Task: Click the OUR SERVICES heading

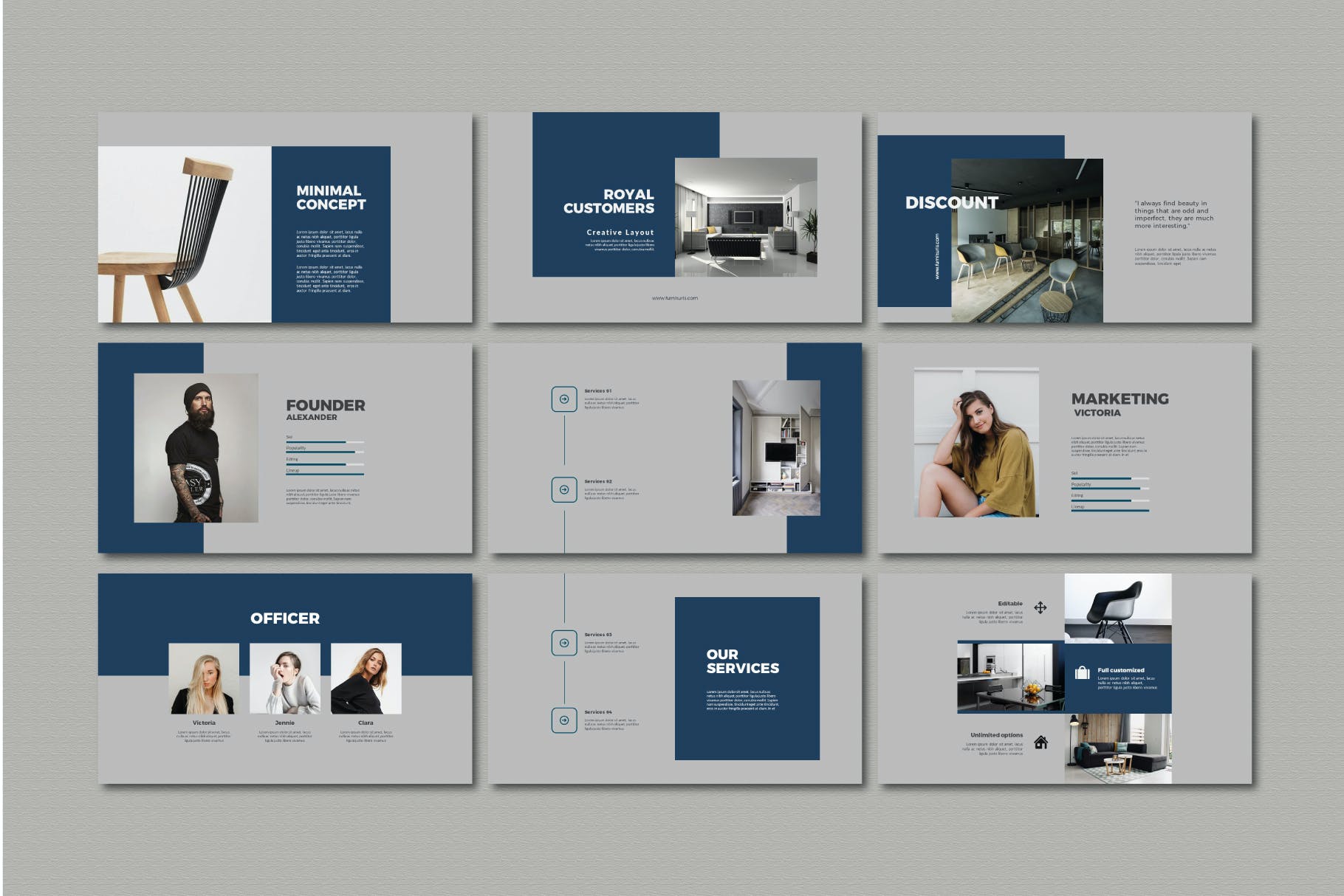Action: 743,661
